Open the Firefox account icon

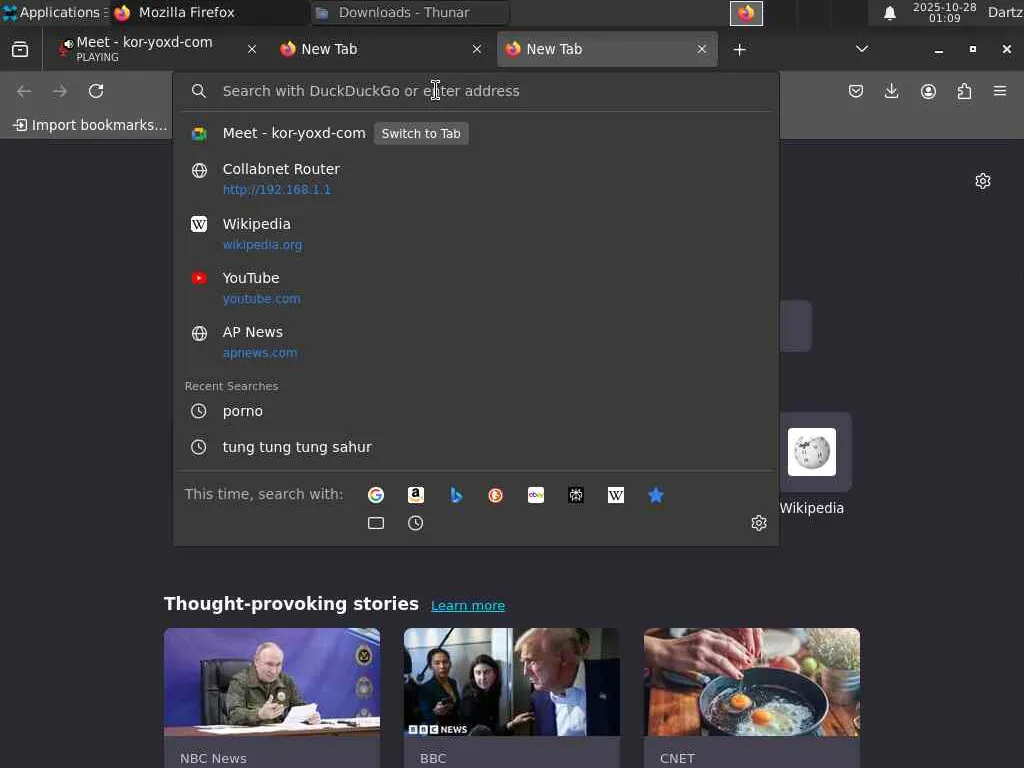tap(928, 91)
